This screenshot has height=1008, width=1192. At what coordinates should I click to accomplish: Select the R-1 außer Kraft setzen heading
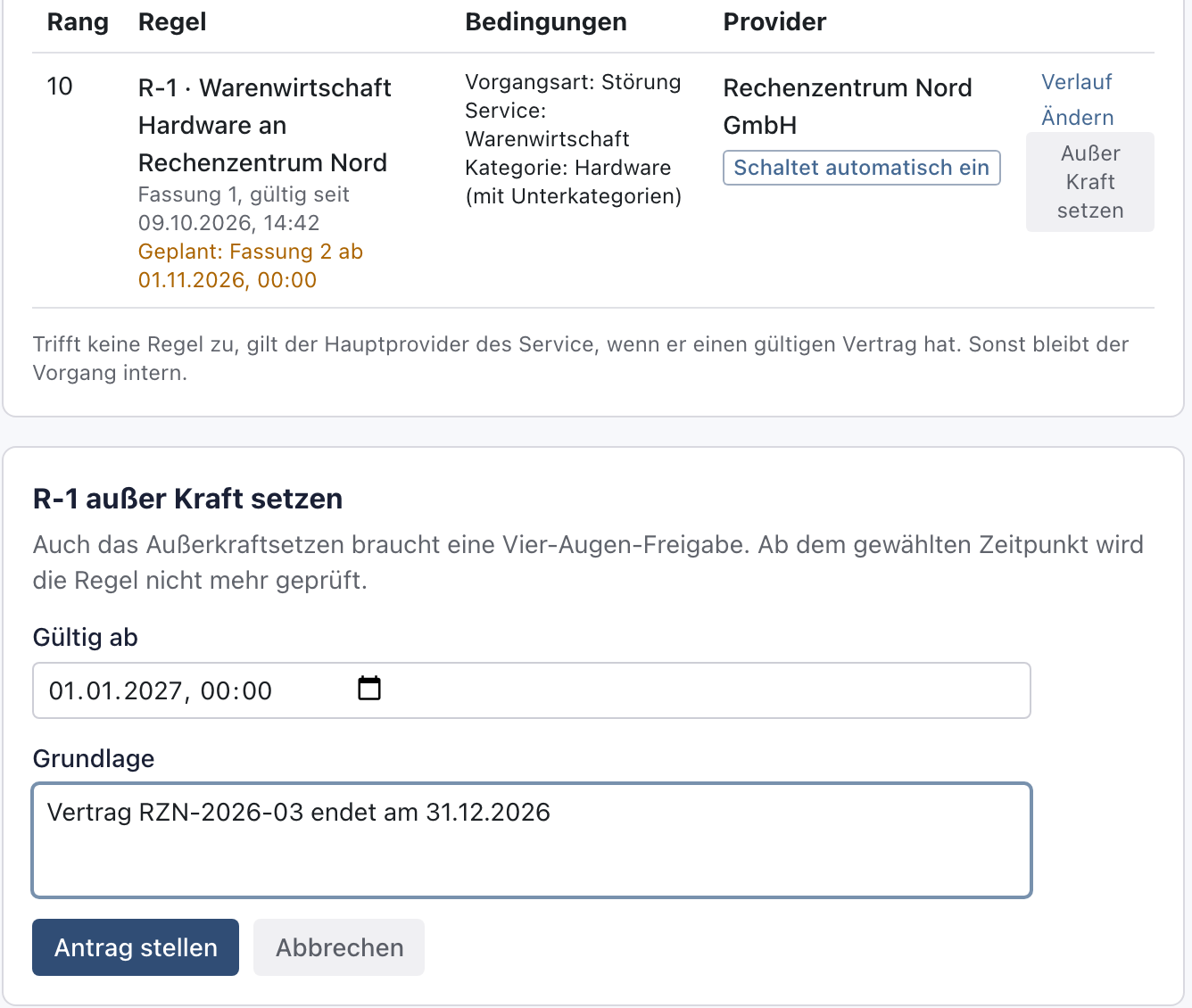[187, 499]
